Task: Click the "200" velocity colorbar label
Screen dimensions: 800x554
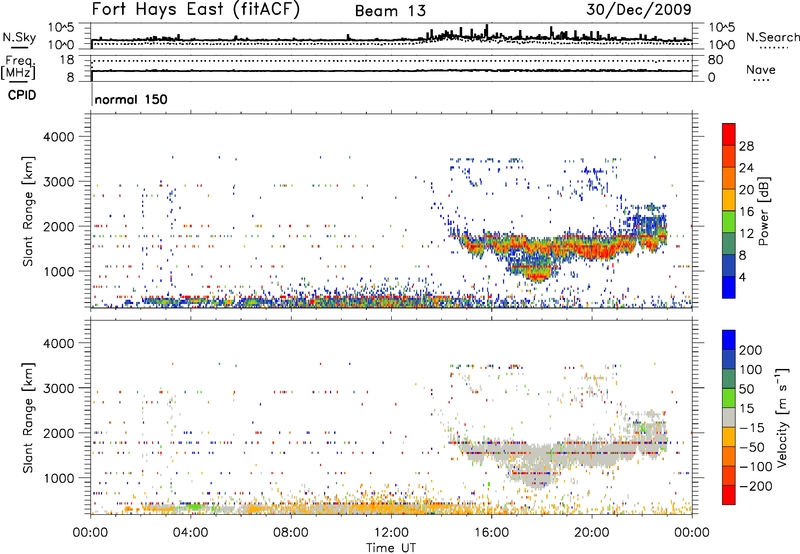Action: pyautogui.click(x=751, y=350)
